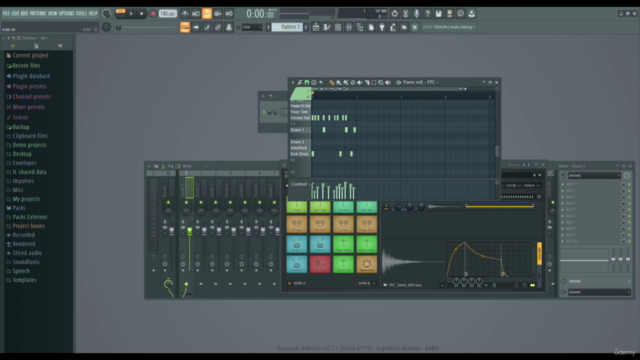The width and height of the screenshot is (640, 360).
Task: Open the Templates folder
Action: 24,280
